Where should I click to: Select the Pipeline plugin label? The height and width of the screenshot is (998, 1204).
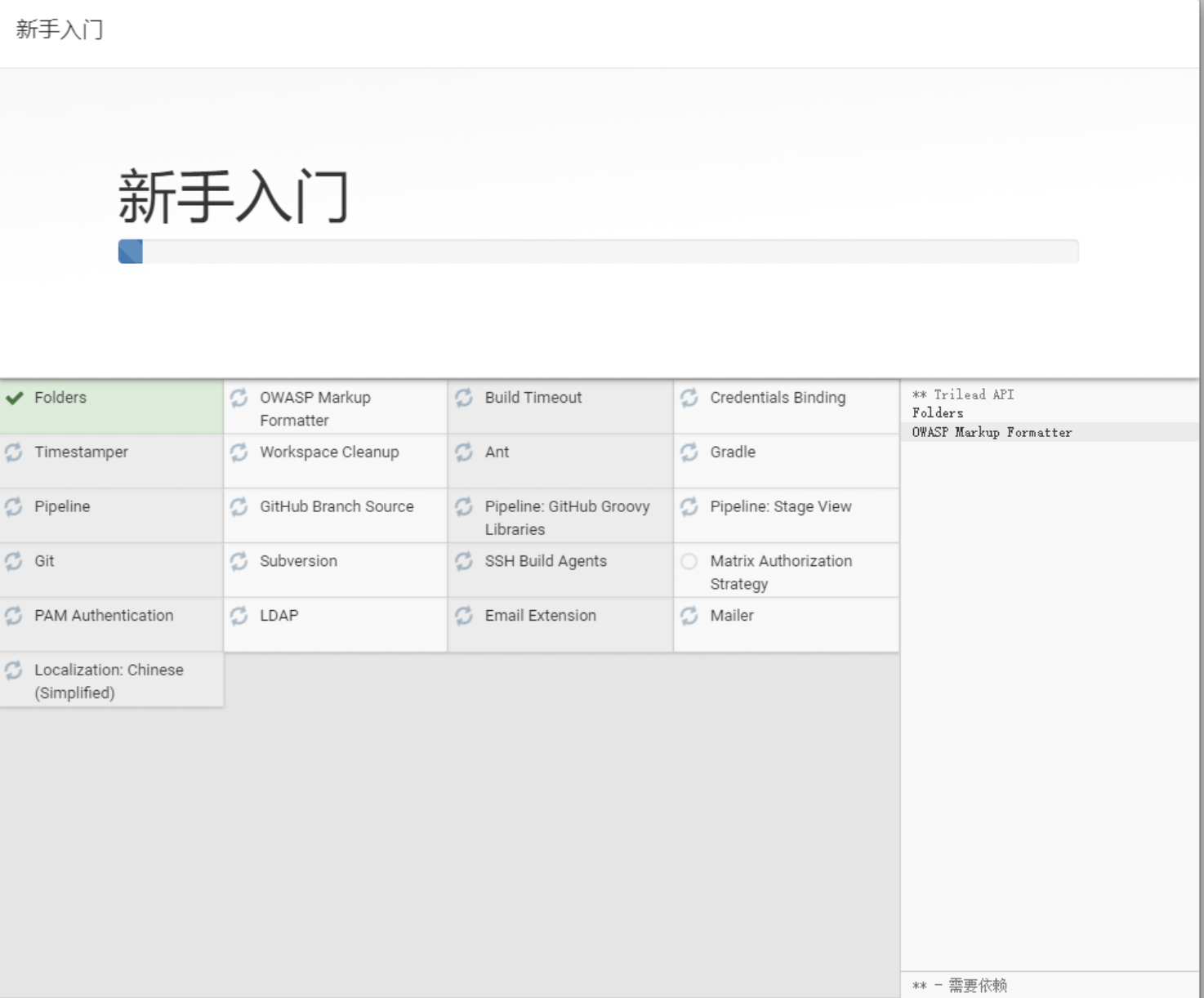(x=62, y=507)
